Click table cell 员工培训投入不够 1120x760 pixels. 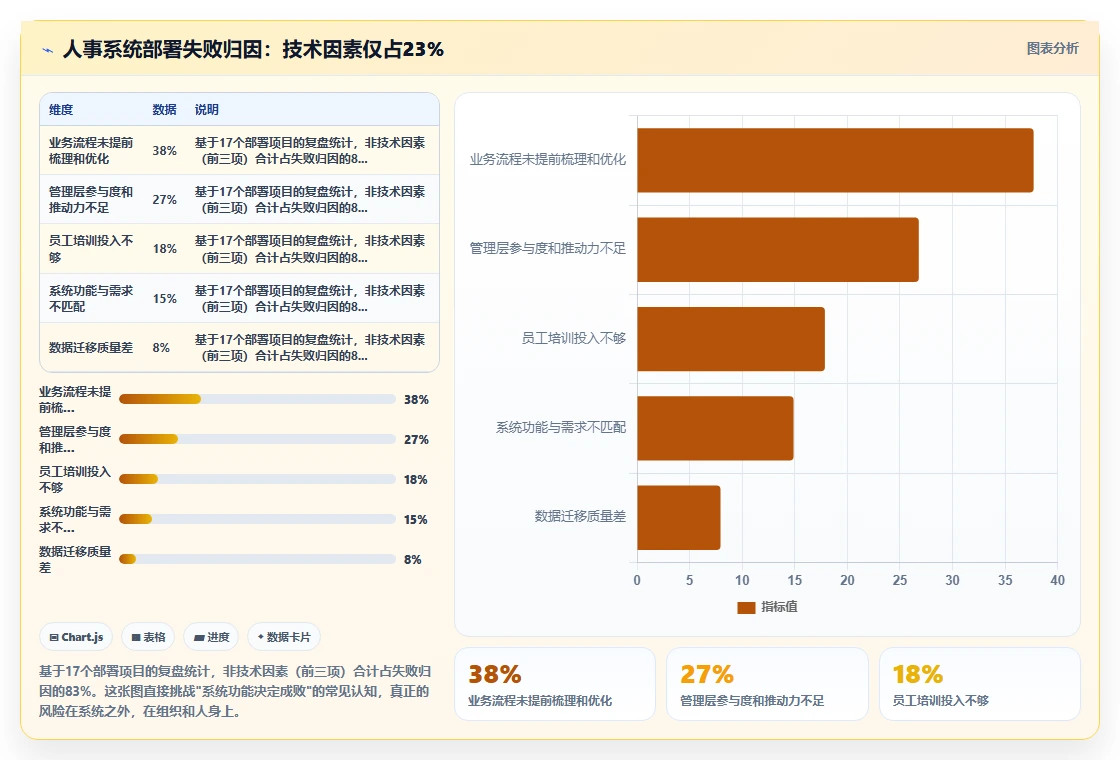91,249
